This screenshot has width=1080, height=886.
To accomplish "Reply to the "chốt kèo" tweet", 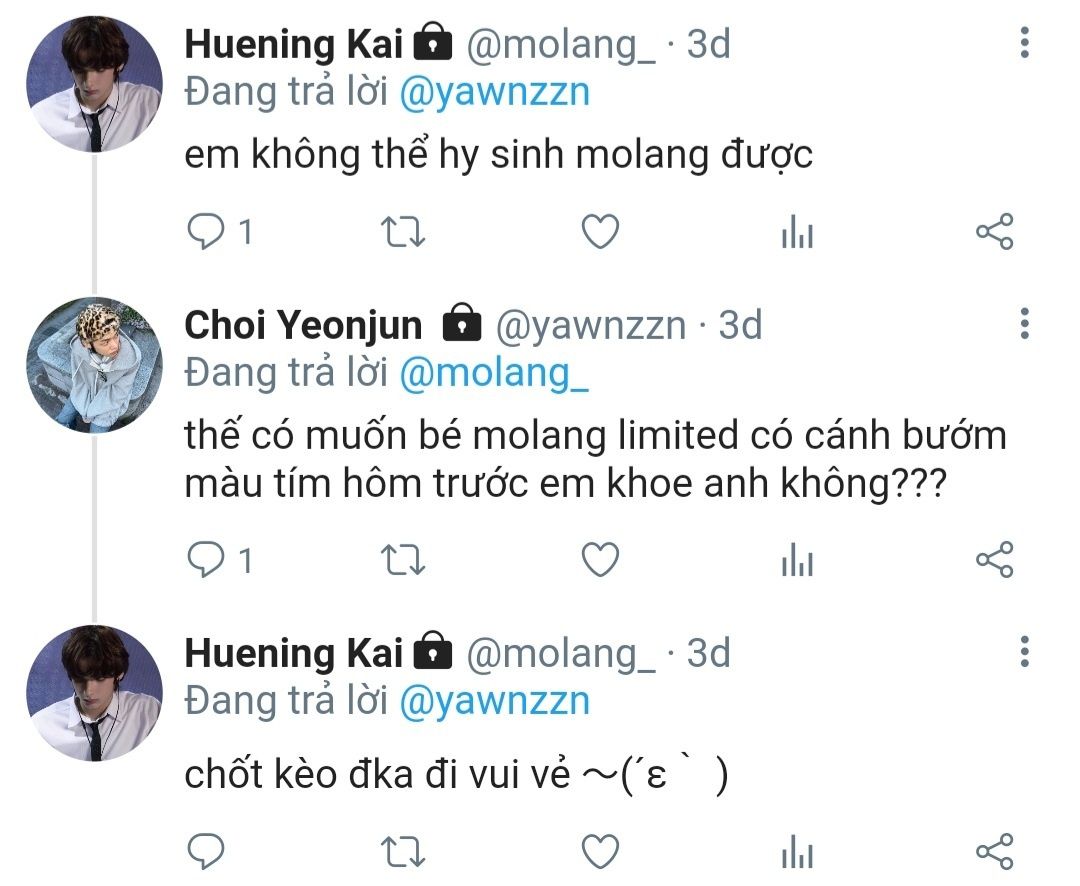I will pyautogui.click(x=207, y=852).
